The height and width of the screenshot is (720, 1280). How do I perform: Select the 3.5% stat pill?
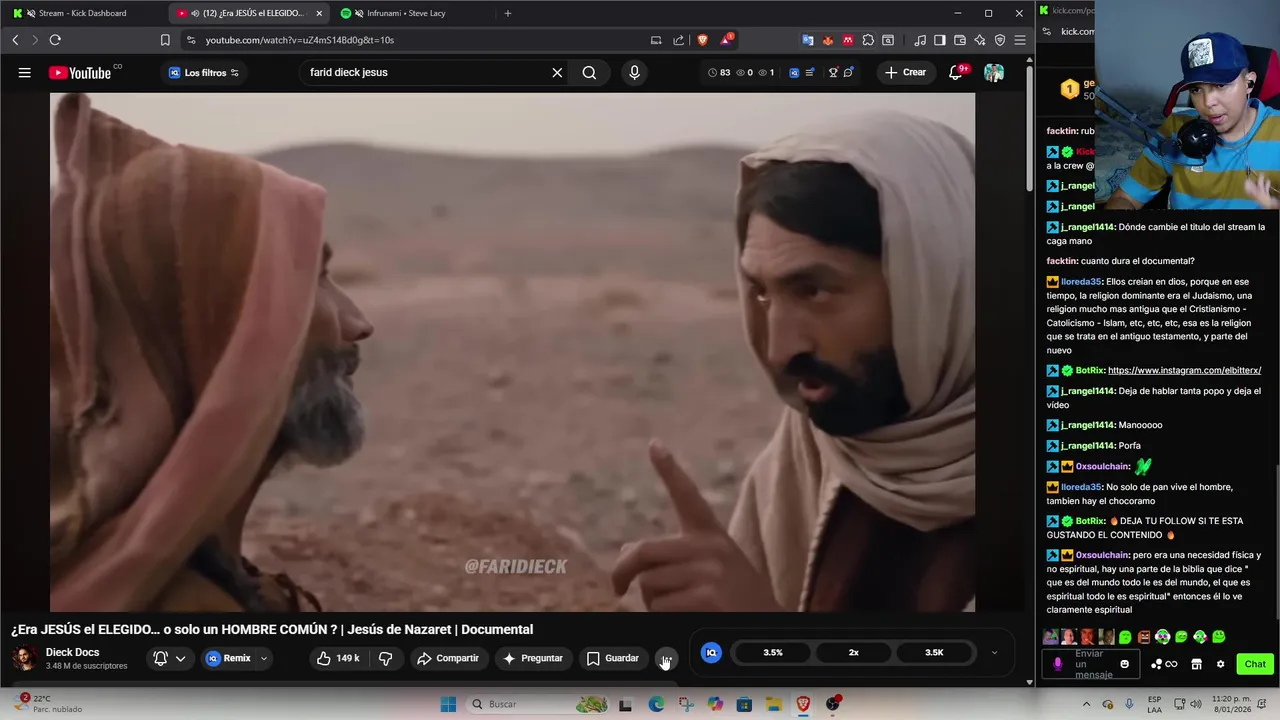(773, 652)
